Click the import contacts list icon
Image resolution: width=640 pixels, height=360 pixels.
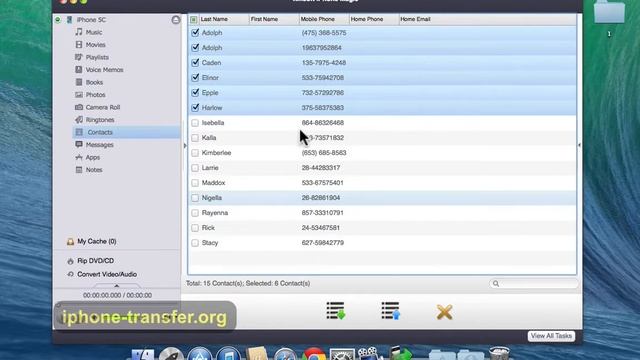coord(336,311)
